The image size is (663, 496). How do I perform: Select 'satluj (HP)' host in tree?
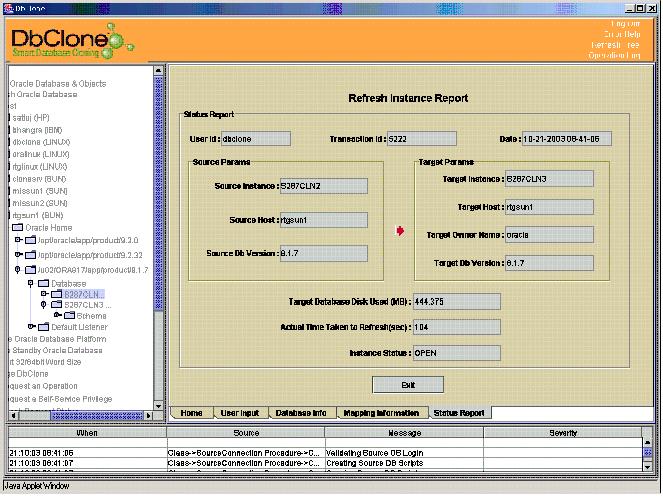click(31, 118)
